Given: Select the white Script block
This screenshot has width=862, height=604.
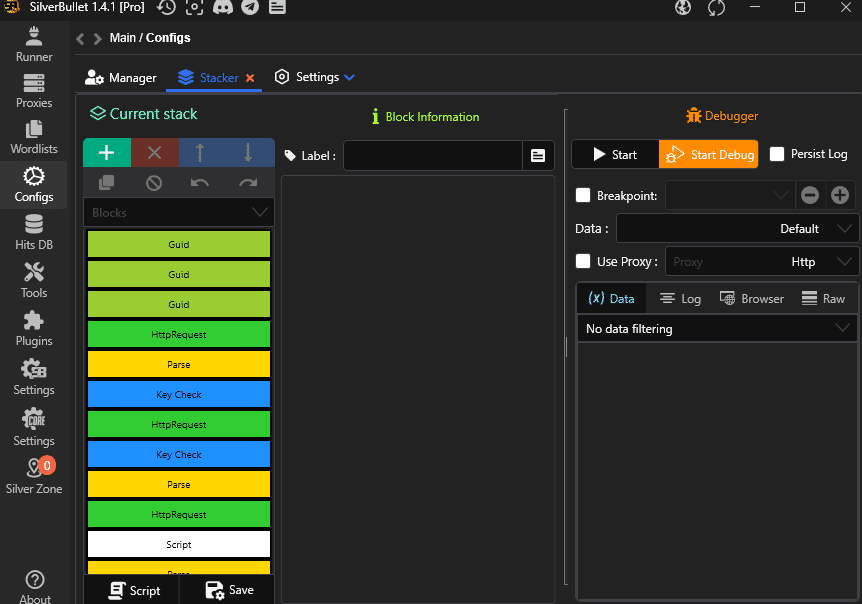Looking at the screenshot, I should pos(179,544).
